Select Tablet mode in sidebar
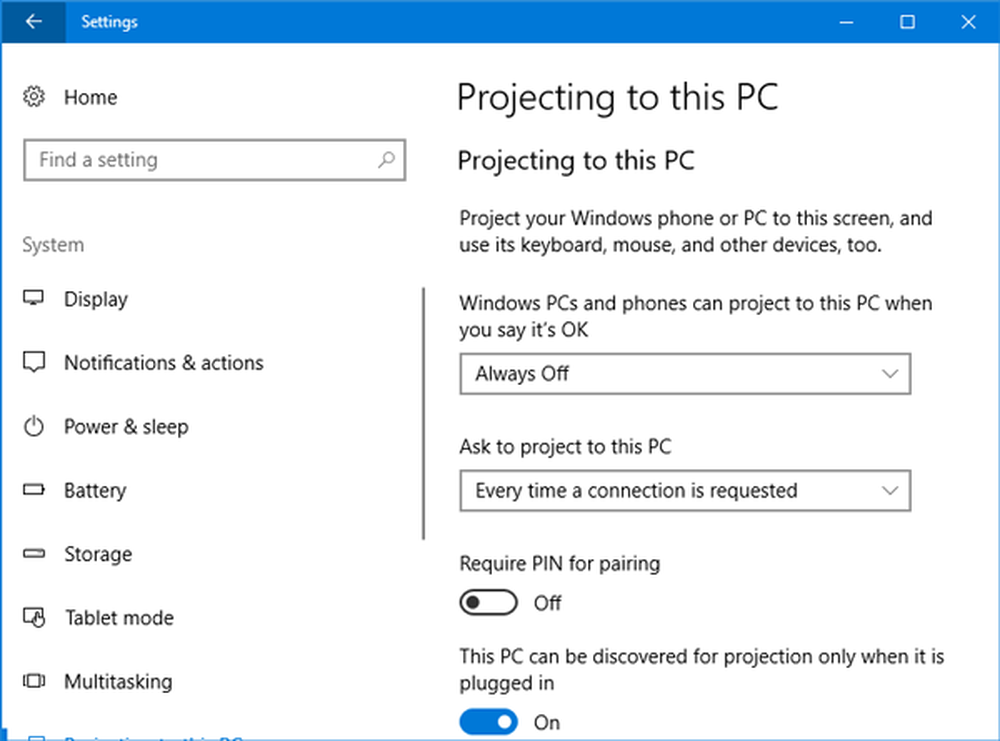Image resolution: width=1000 pixels, height=741 pixels. click(119, 618)
